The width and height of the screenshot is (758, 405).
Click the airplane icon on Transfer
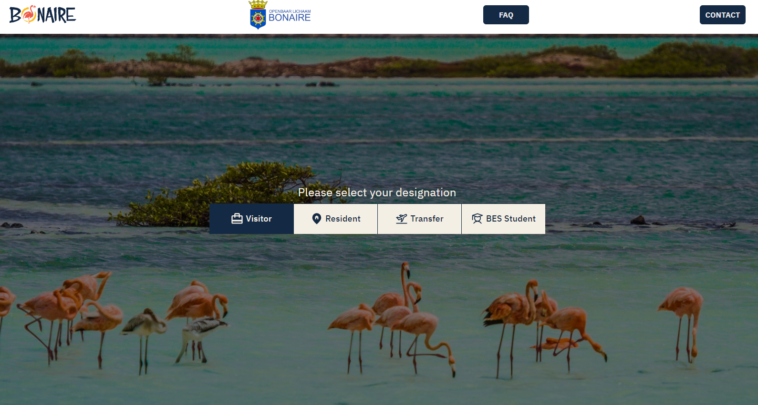(401, 218)
